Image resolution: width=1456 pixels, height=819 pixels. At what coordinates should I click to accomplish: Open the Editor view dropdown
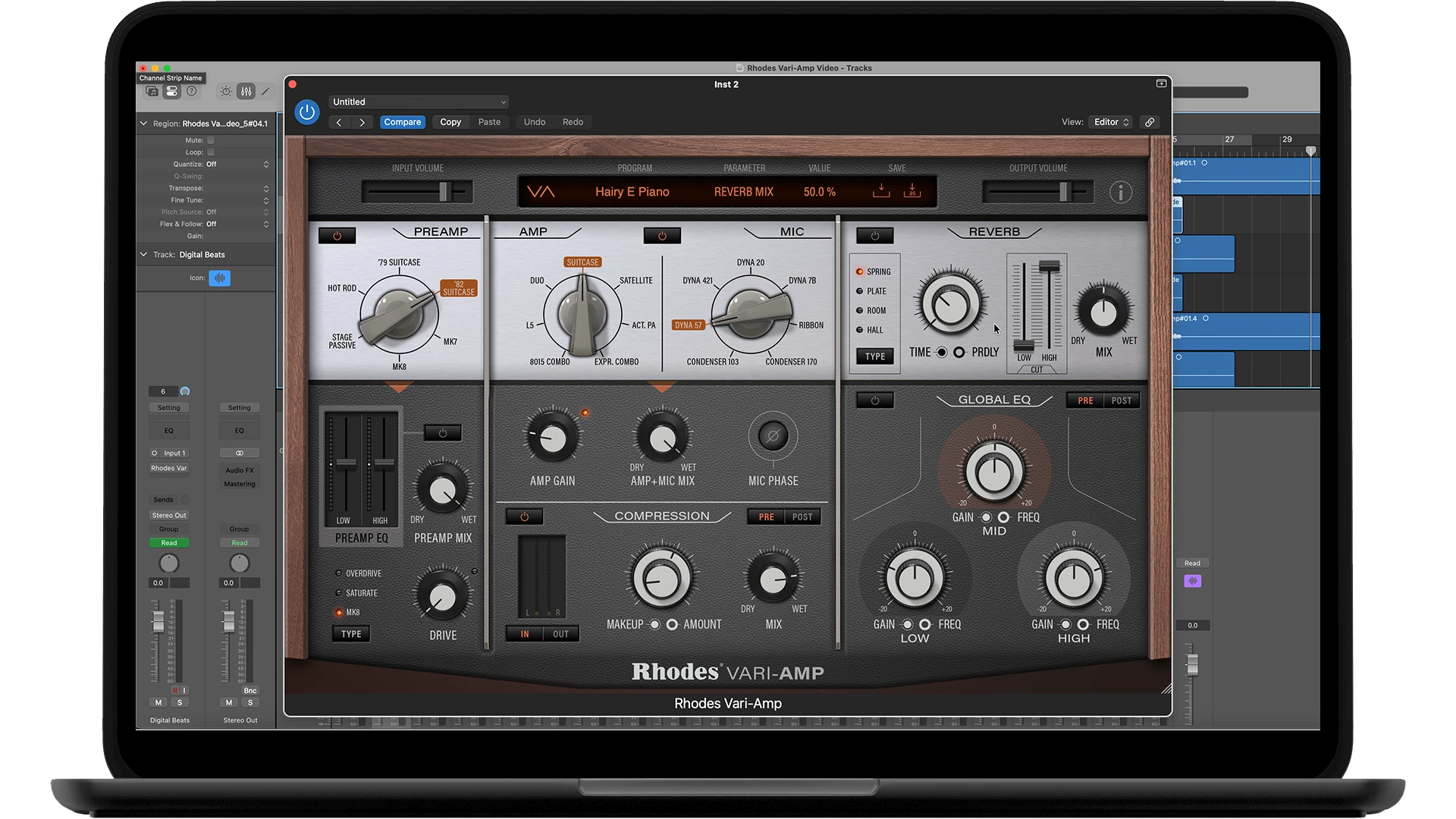(1111, 122)
